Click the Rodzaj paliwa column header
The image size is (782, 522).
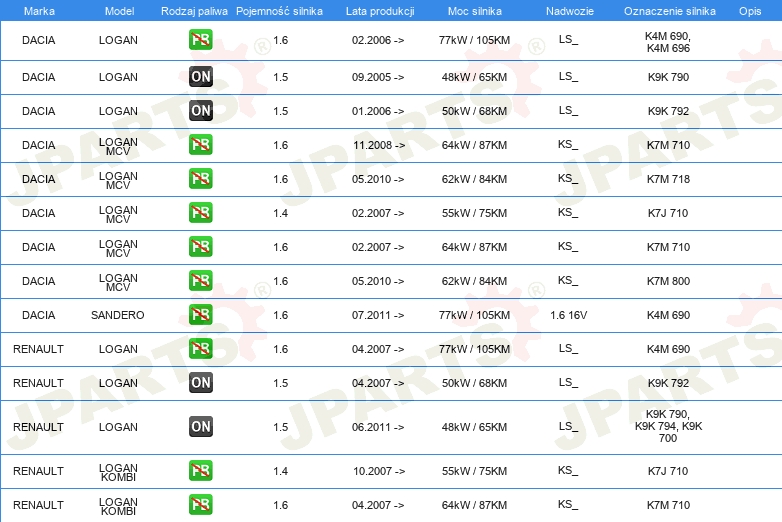(194, 11)
